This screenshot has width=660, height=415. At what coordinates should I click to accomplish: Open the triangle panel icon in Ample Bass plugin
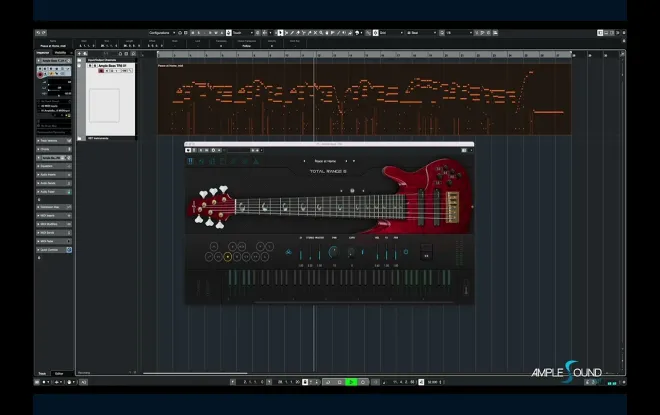tap(256, 161)
